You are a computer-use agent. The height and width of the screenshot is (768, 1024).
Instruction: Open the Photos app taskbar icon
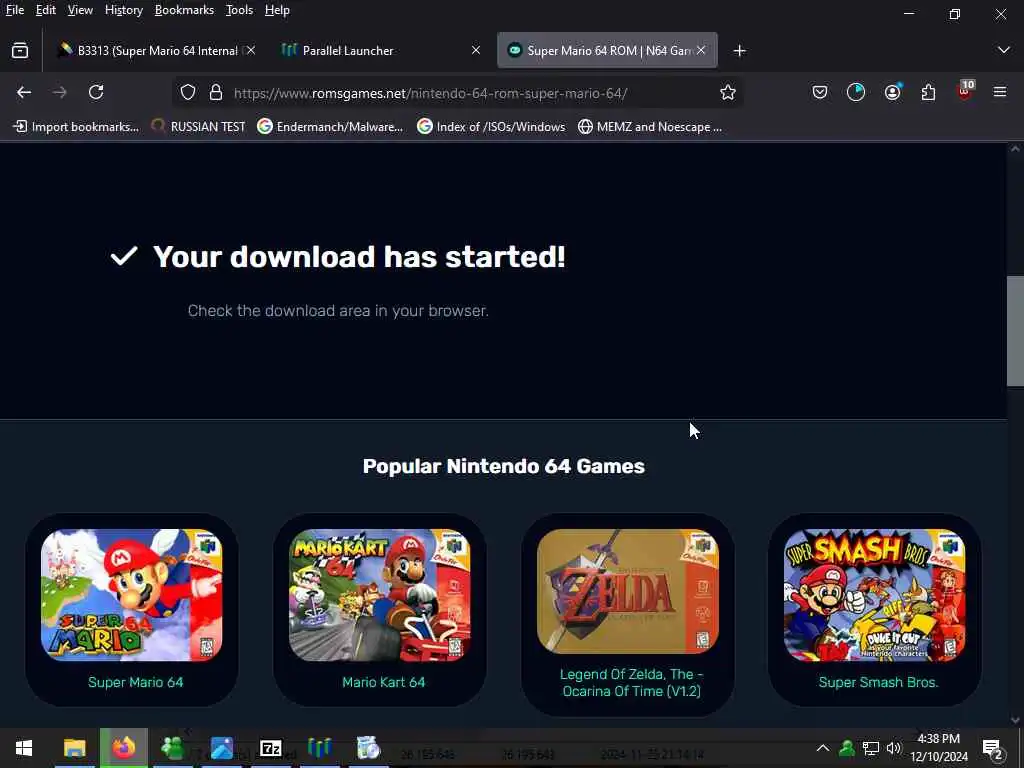click(x=221, y=748)
